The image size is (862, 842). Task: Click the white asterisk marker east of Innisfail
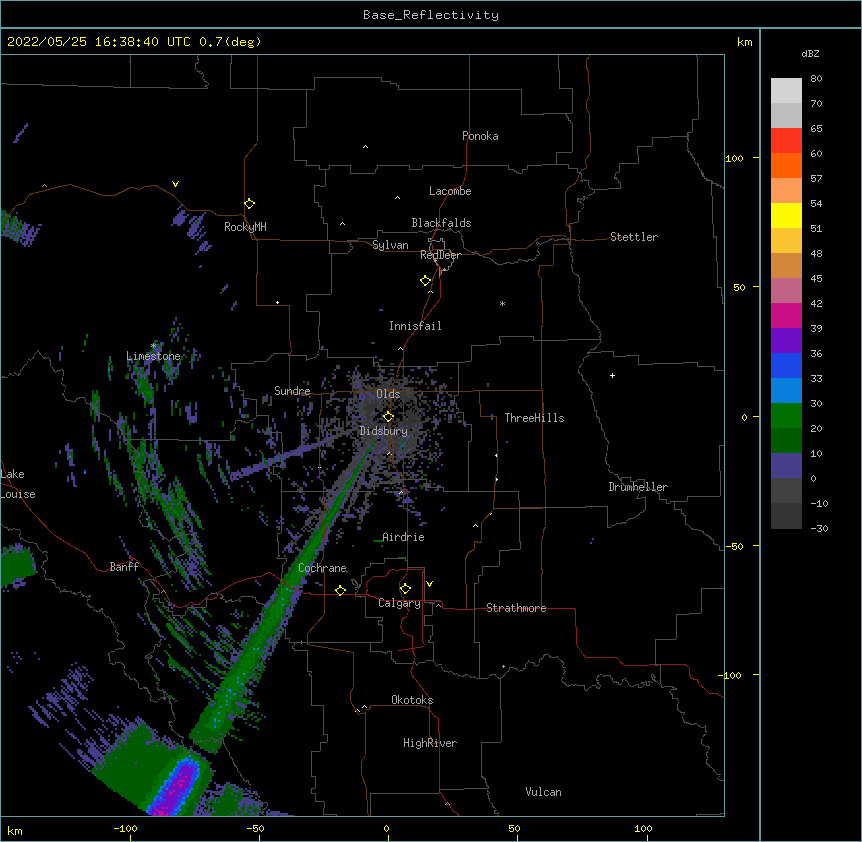[x=502, y=303]
